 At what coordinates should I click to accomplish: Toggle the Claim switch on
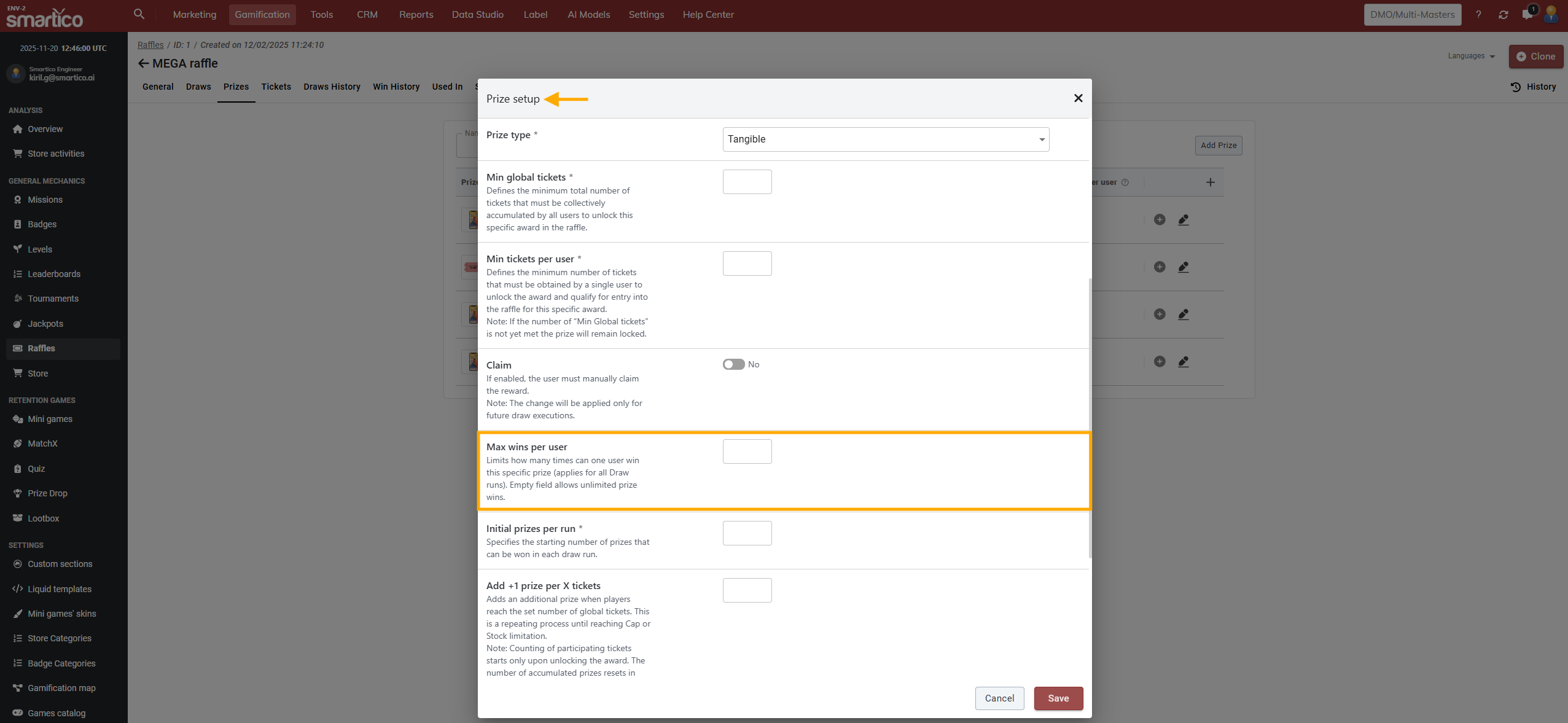click(x=733, y=364)
